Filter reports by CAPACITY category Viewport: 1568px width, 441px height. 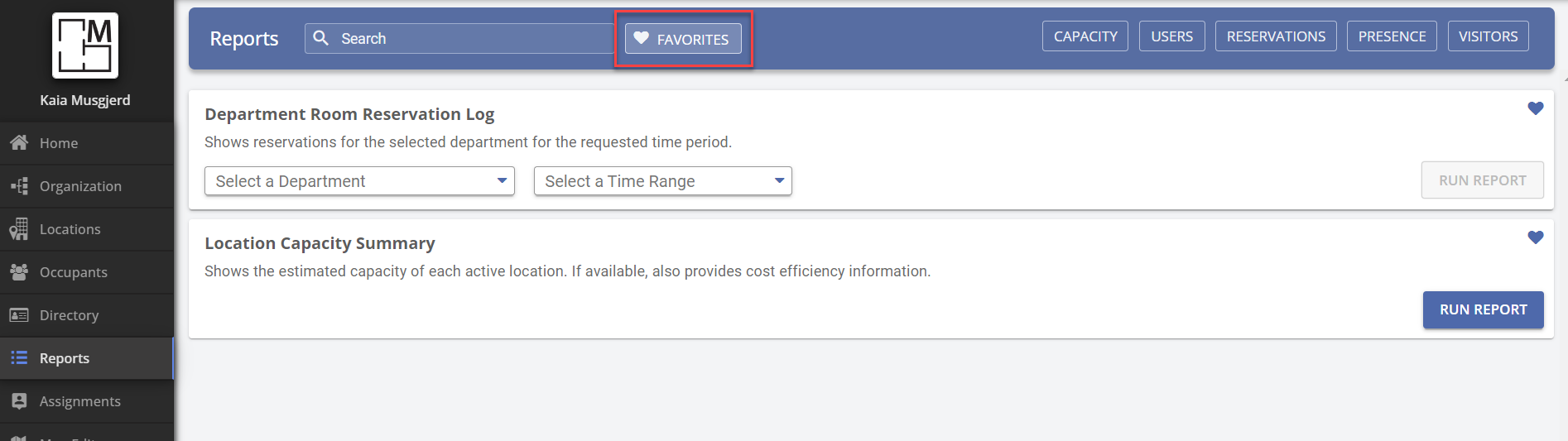click(x=1085, y=36)
